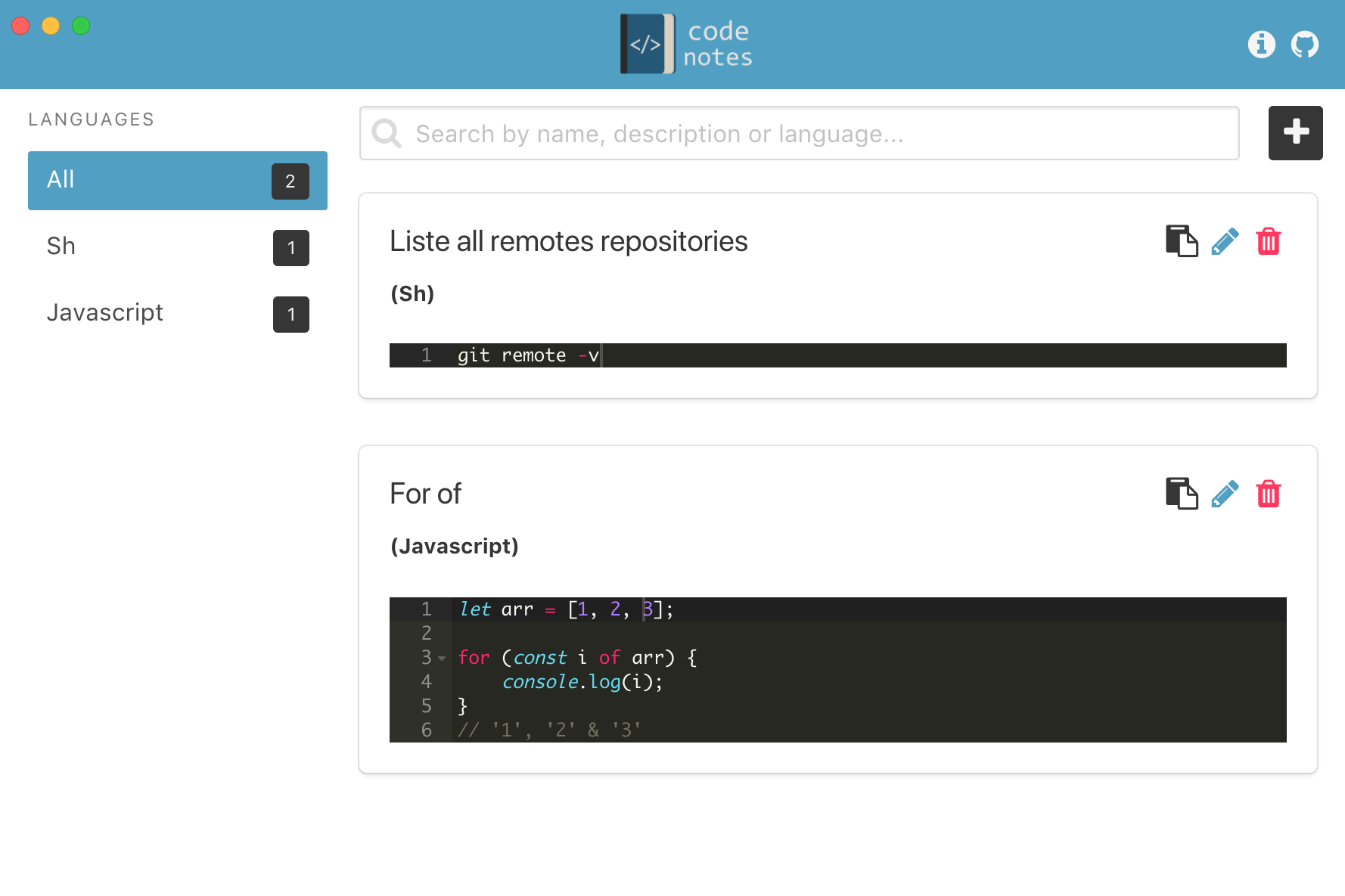Click the Sh snippet count badge
1345x896 pixels.
[x=290, y=247]
